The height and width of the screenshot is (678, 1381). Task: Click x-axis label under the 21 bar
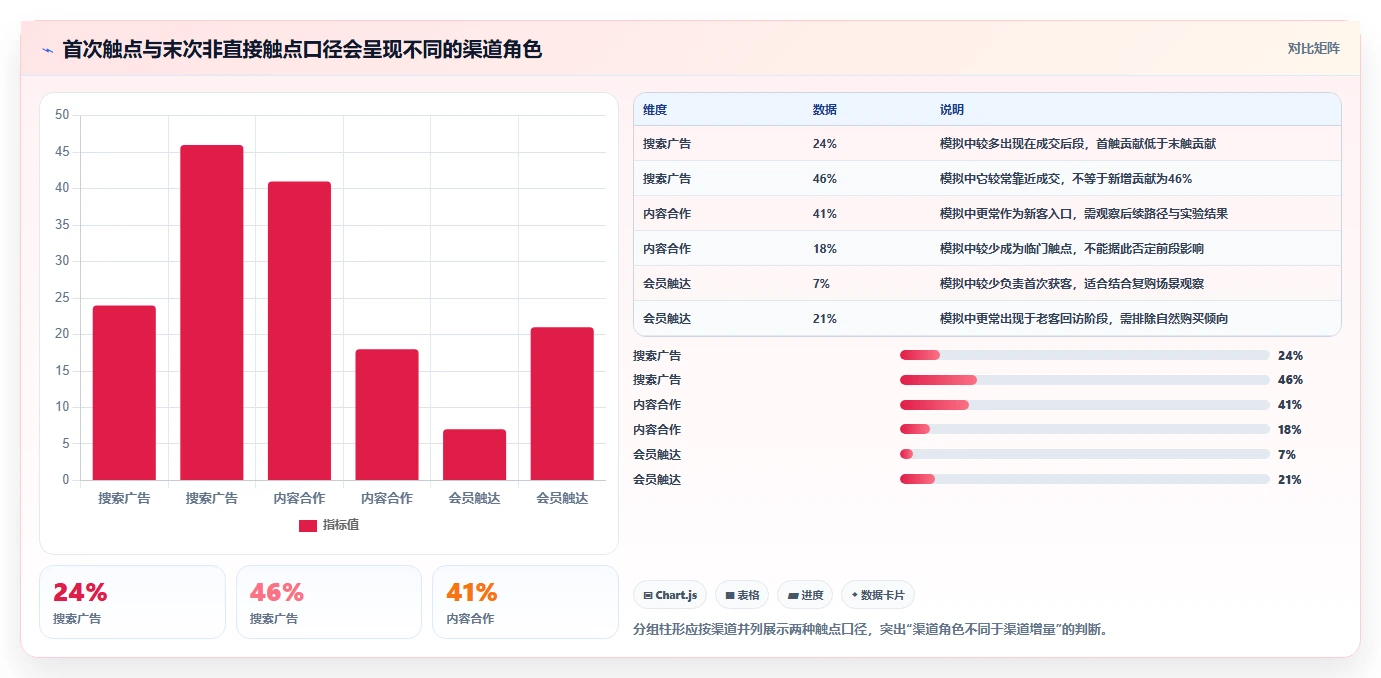[562, 498]
